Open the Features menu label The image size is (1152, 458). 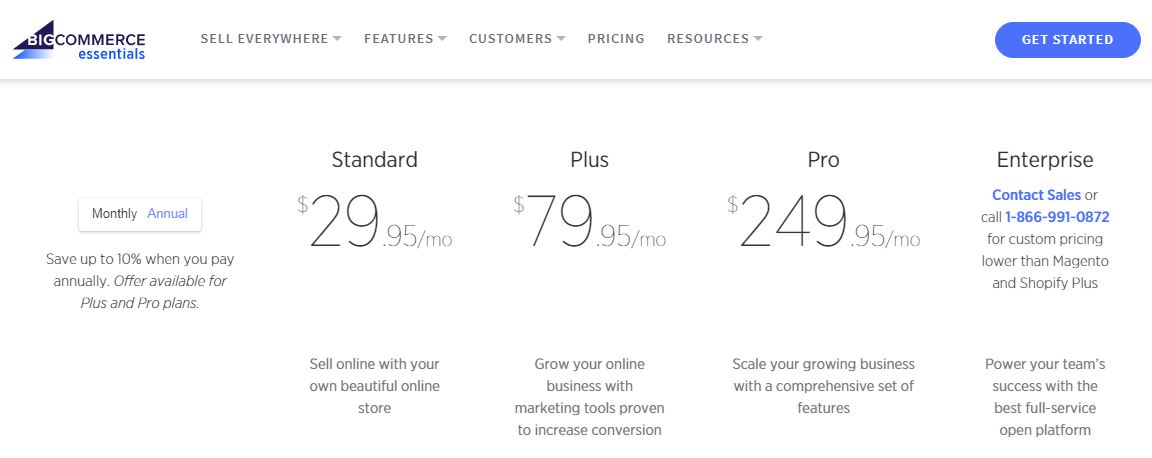pyautogui.click(x=399, y=39)
